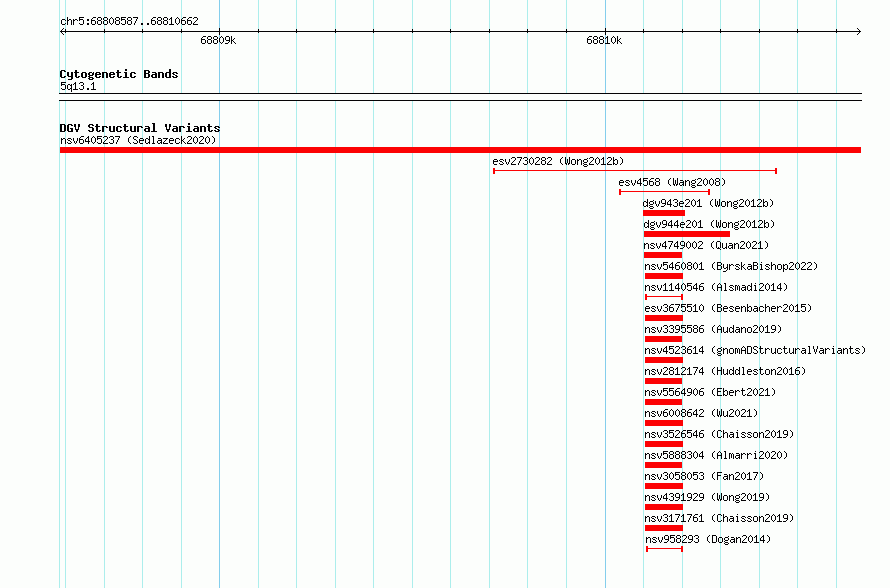
Task: Select nsv3395586 (Audano2019) variant
Action: pos(713,329)
